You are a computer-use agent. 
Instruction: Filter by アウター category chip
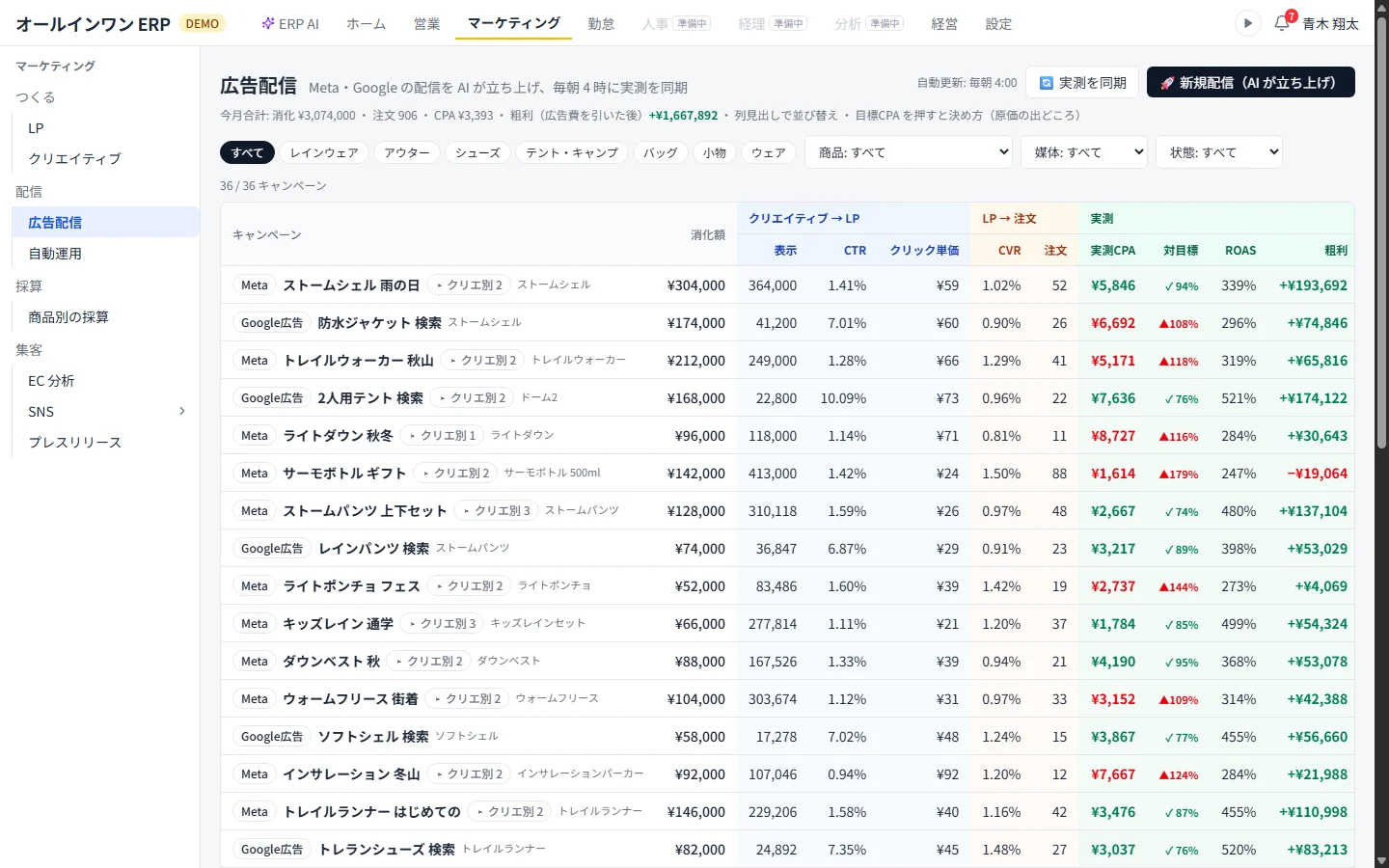pos(407,152)
